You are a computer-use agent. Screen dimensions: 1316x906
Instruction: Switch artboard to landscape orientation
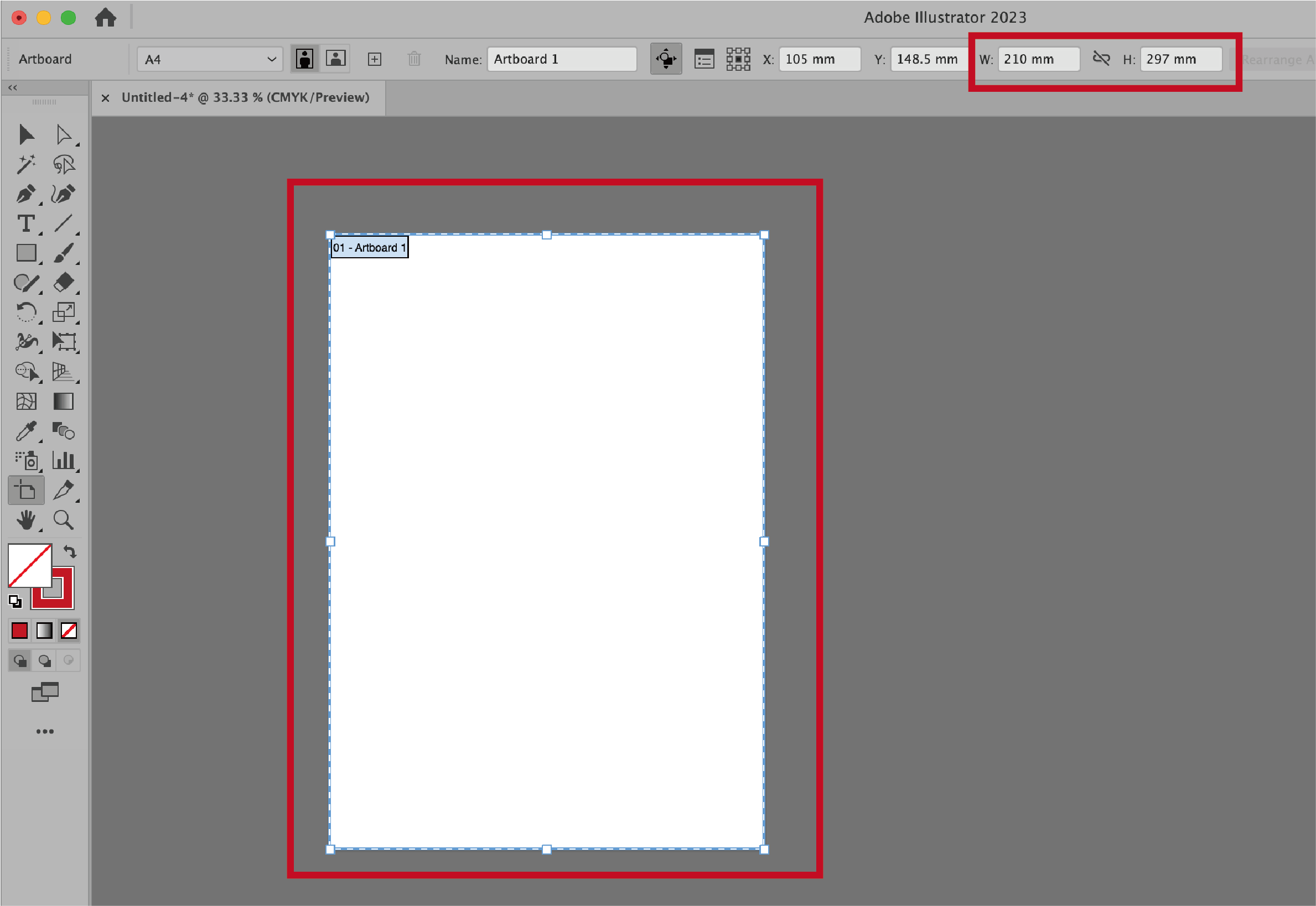click(336, 59)
